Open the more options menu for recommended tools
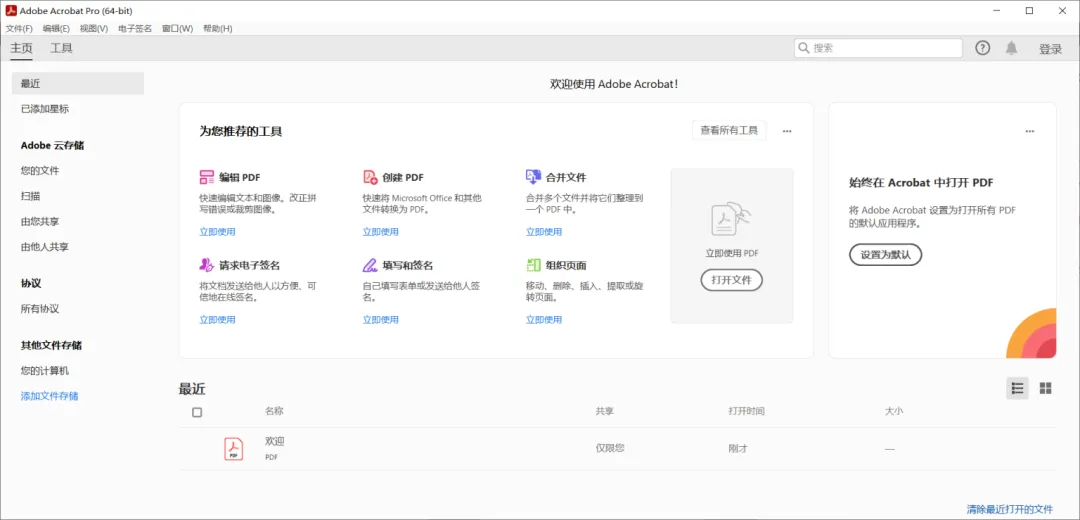The height and width of the screenshot is (520, 1080). coord(787,131)
